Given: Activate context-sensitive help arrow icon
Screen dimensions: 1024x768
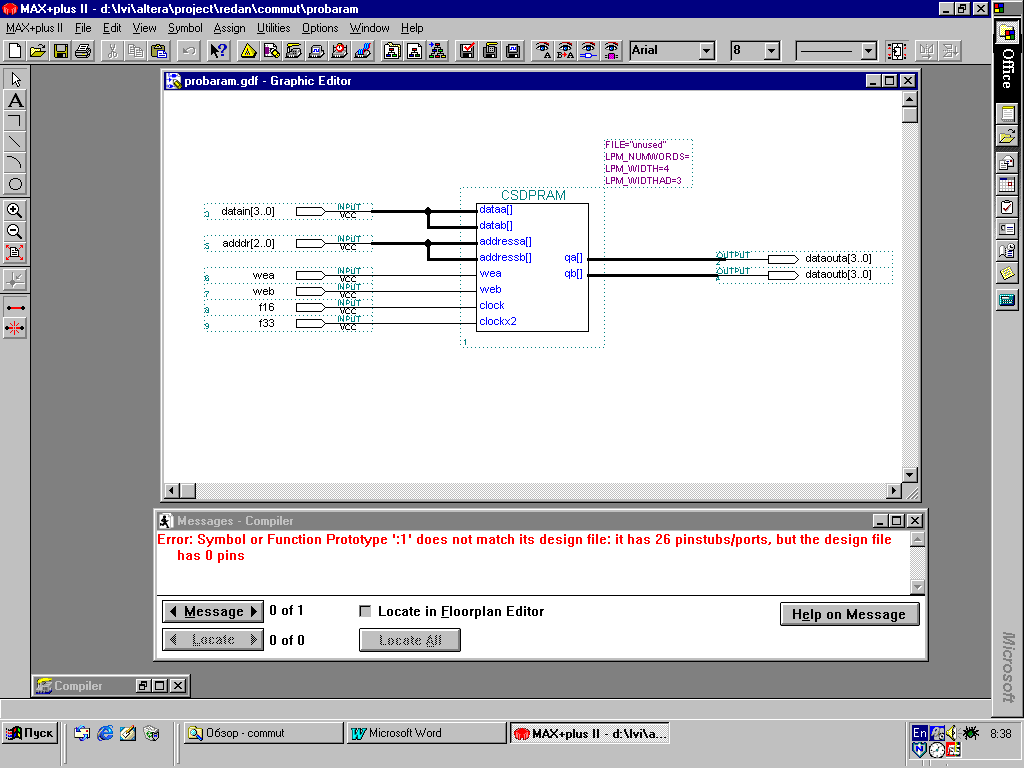Looking at the screenshot, I should [x=218, y=51].
